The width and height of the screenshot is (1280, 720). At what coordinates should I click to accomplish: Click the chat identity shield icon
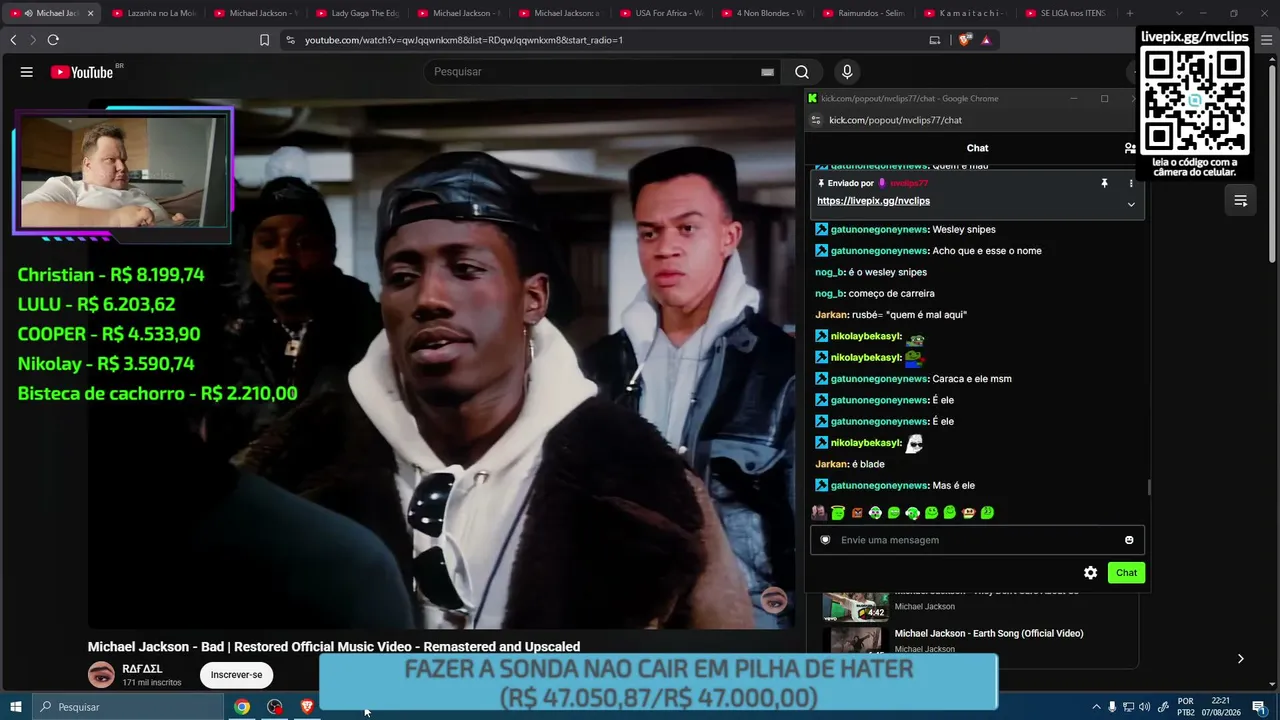tap(825, 540)
